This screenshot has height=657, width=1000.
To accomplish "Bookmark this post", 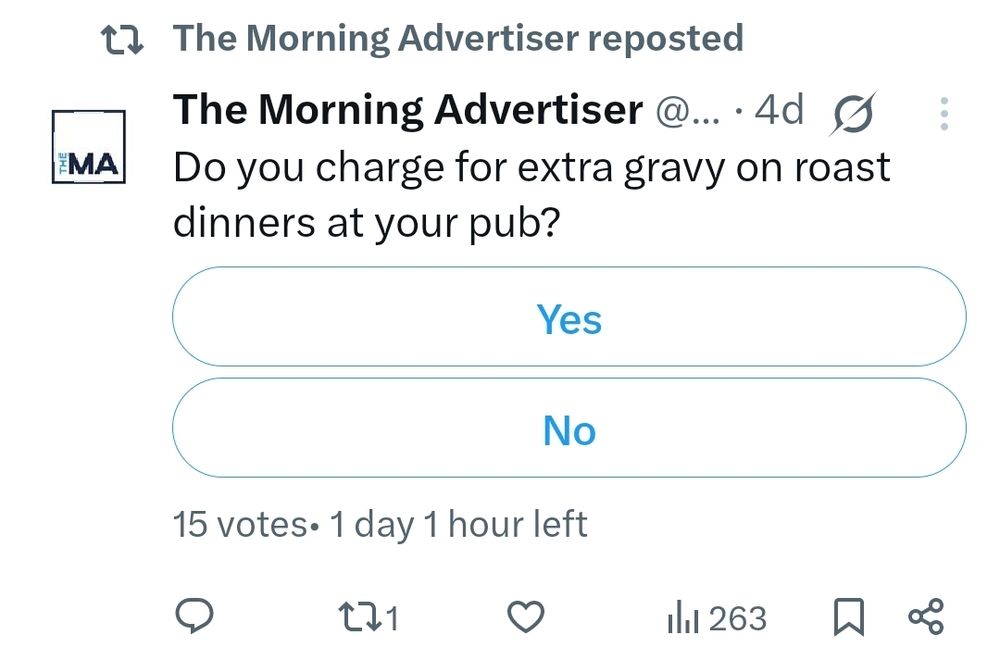I will 849,617.
